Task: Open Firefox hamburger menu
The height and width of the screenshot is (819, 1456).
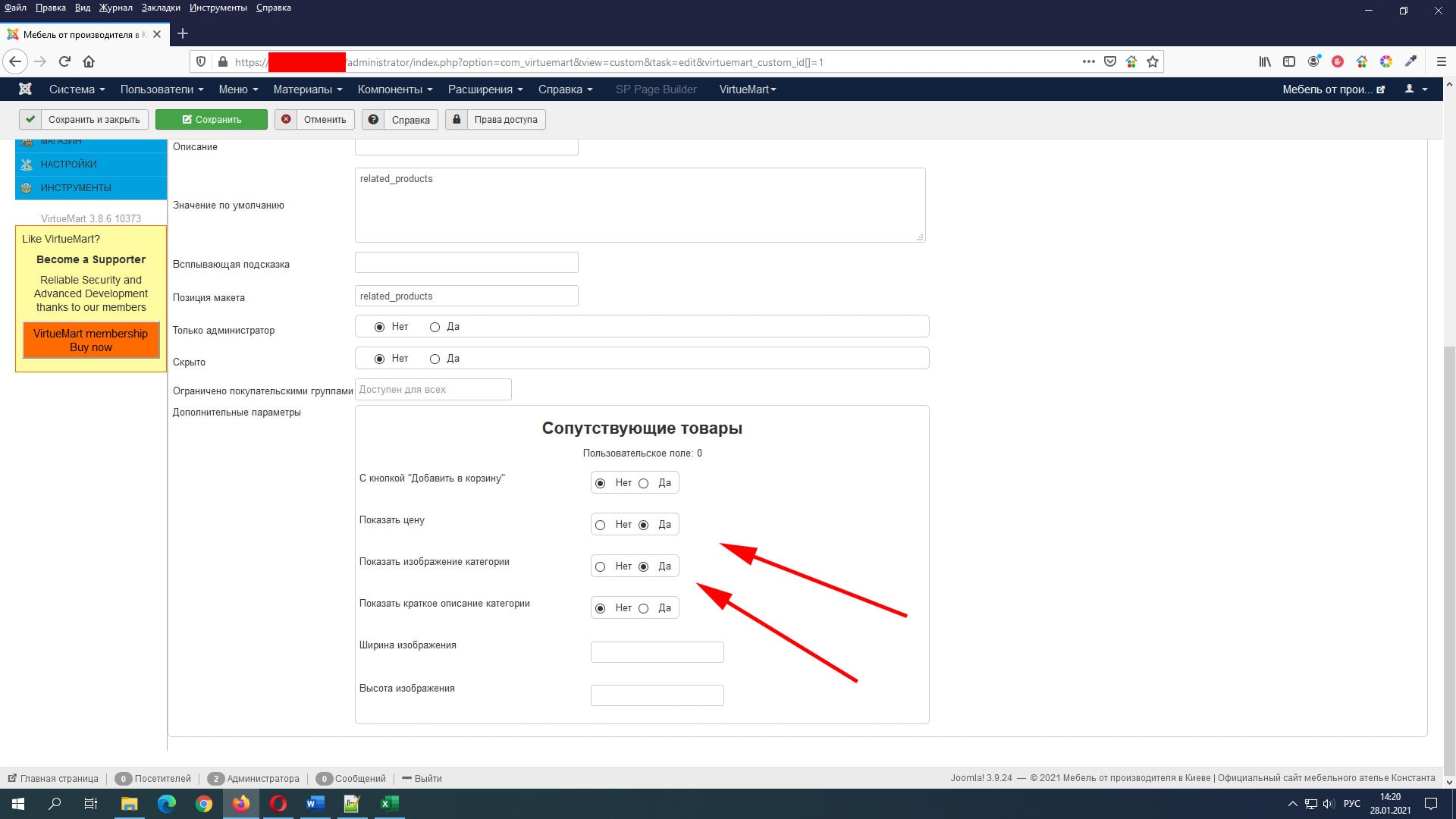Action: point(1442,61)
